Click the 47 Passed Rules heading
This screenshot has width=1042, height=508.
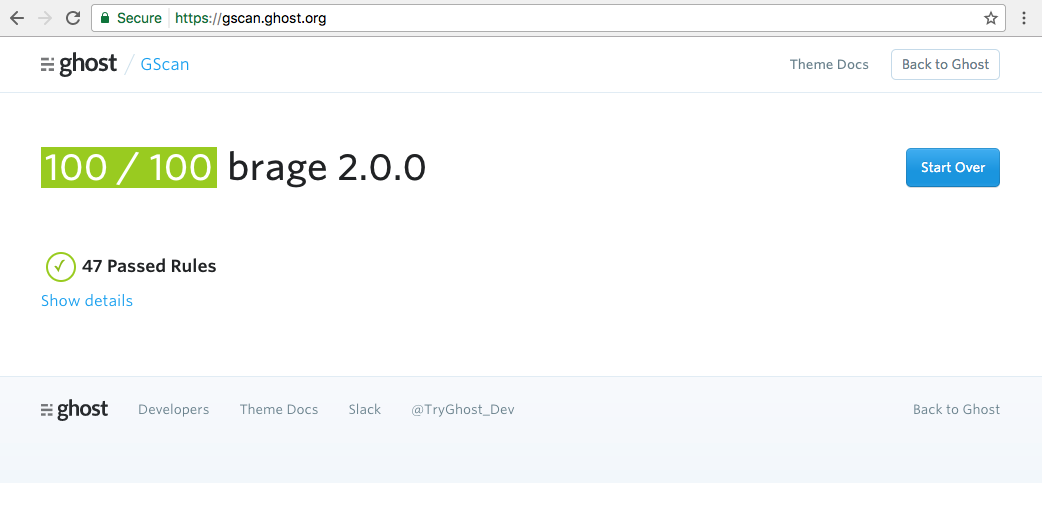click(x=149, y=267)
